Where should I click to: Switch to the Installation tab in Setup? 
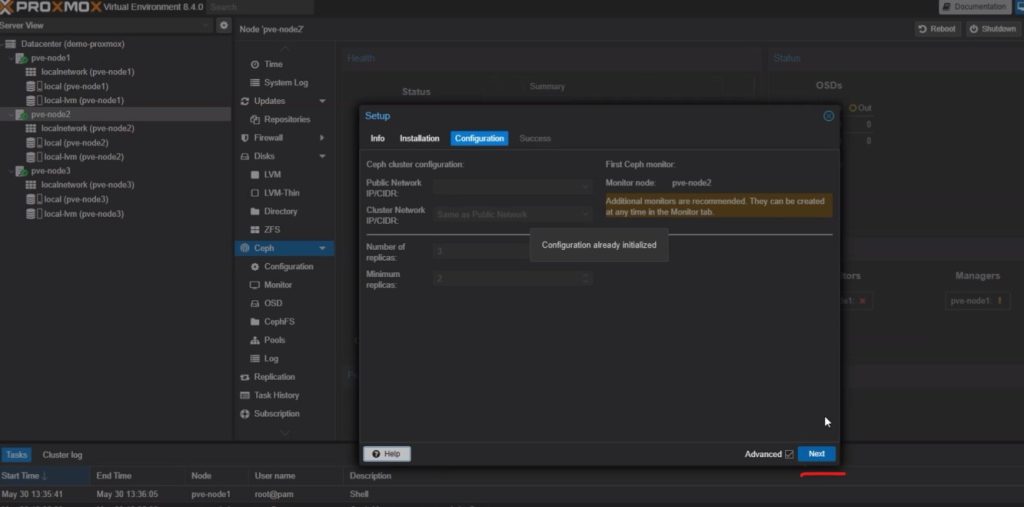click(419, 139)
